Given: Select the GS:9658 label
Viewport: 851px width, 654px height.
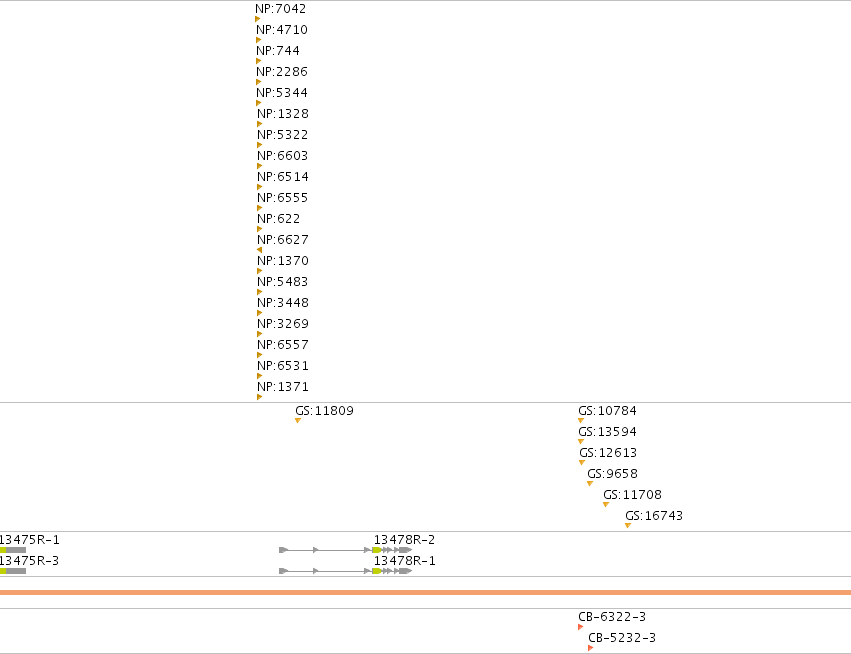Looking at the screenshot, I should coord(613,474).
